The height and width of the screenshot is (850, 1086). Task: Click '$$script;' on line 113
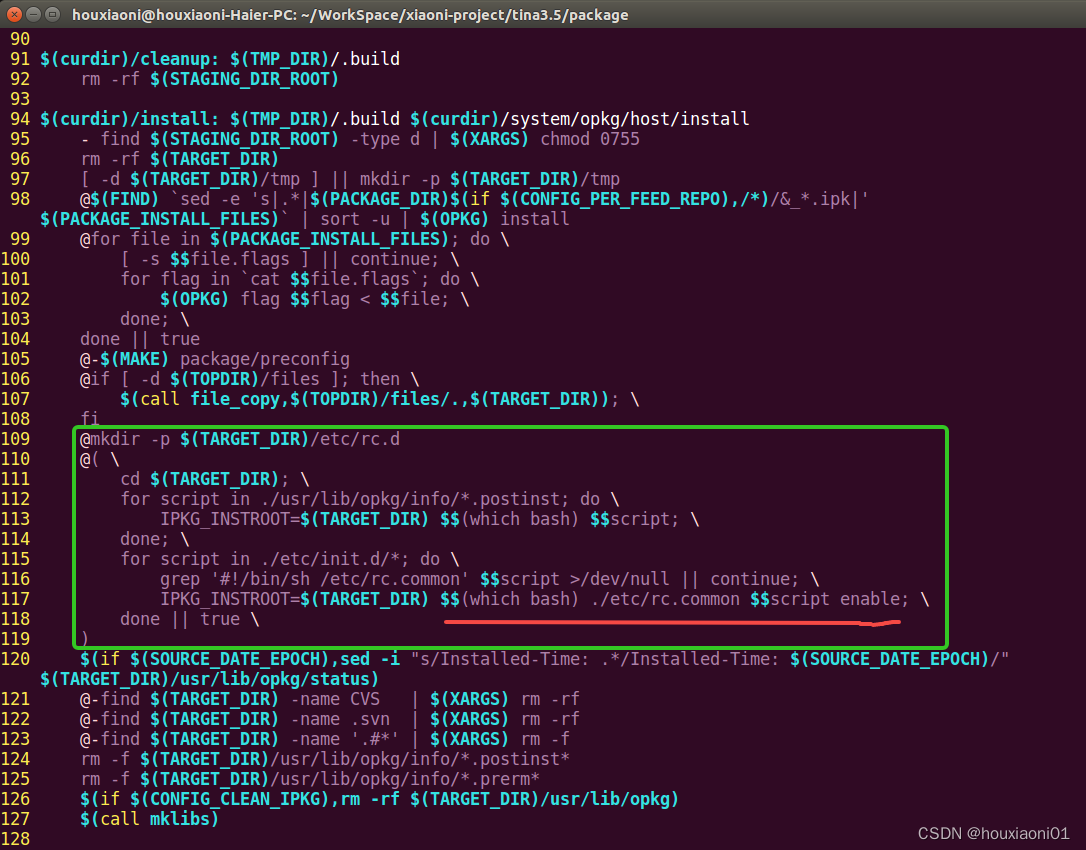pyautogui.click(x=634, y=520)
